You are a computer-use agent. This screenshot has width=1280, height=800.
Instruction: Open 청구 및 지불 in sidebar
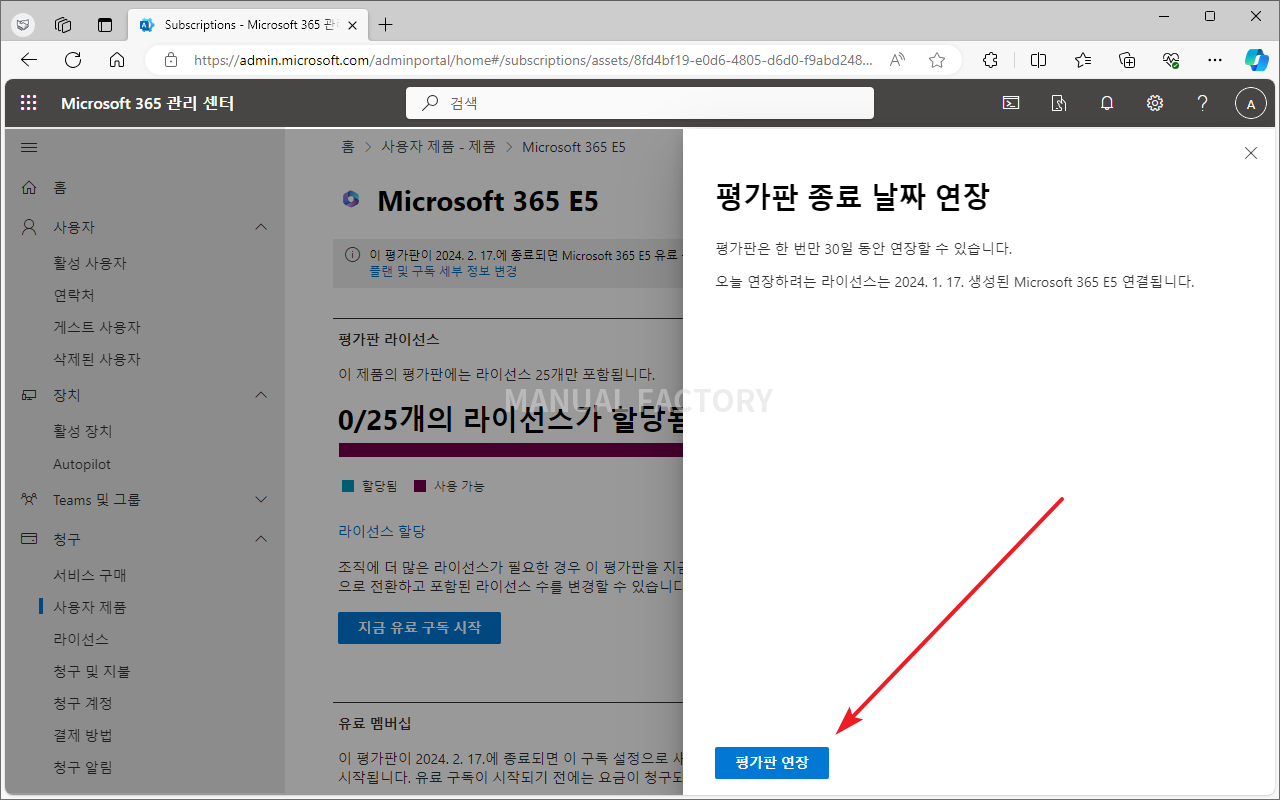(92, 671)
